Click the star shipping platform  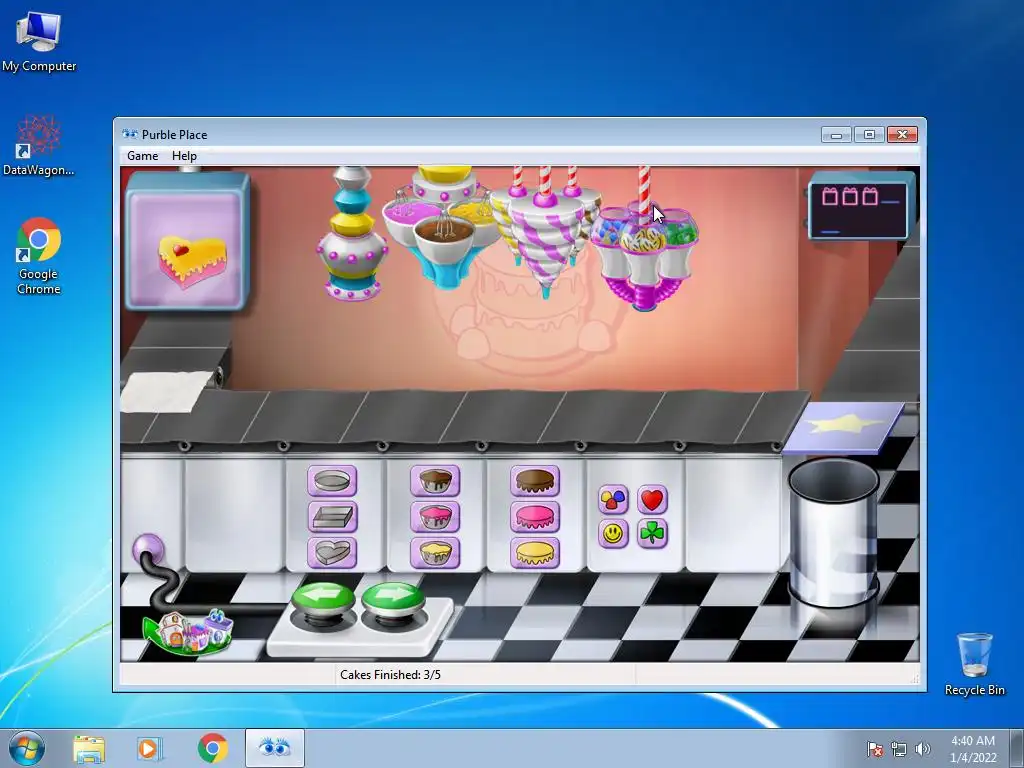(843, 426)
